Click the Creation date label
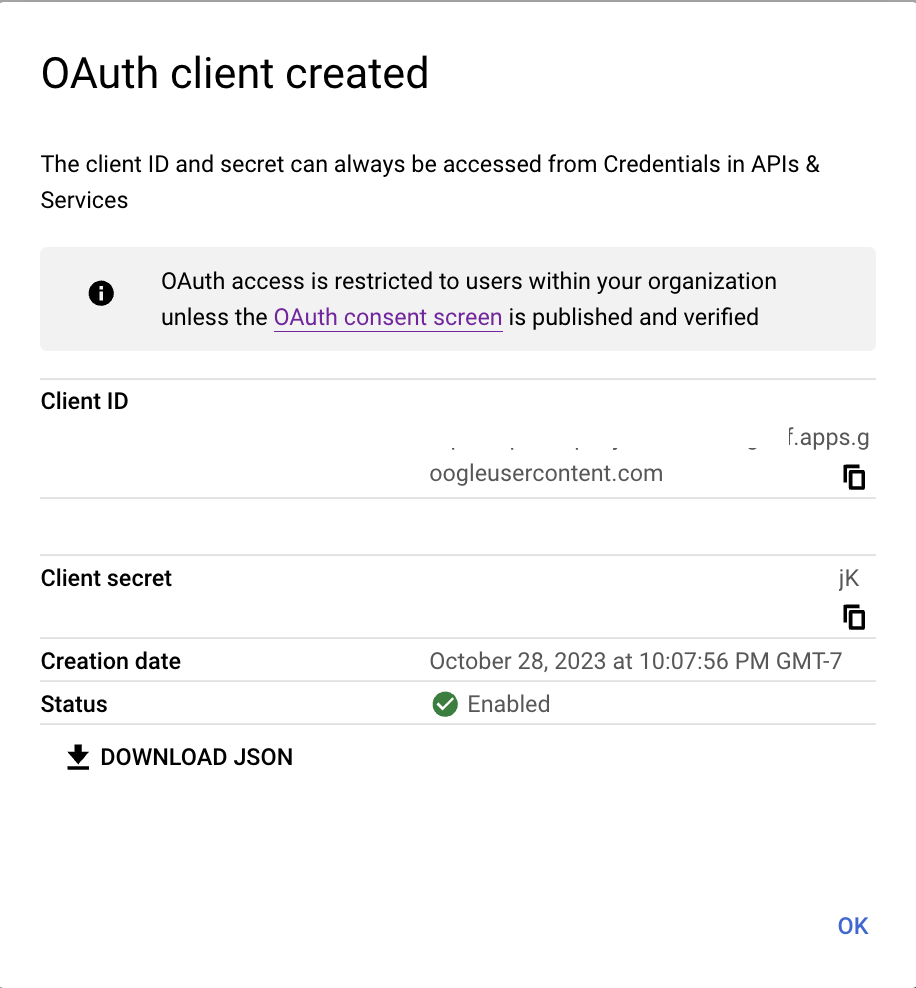 coord(111,661)
